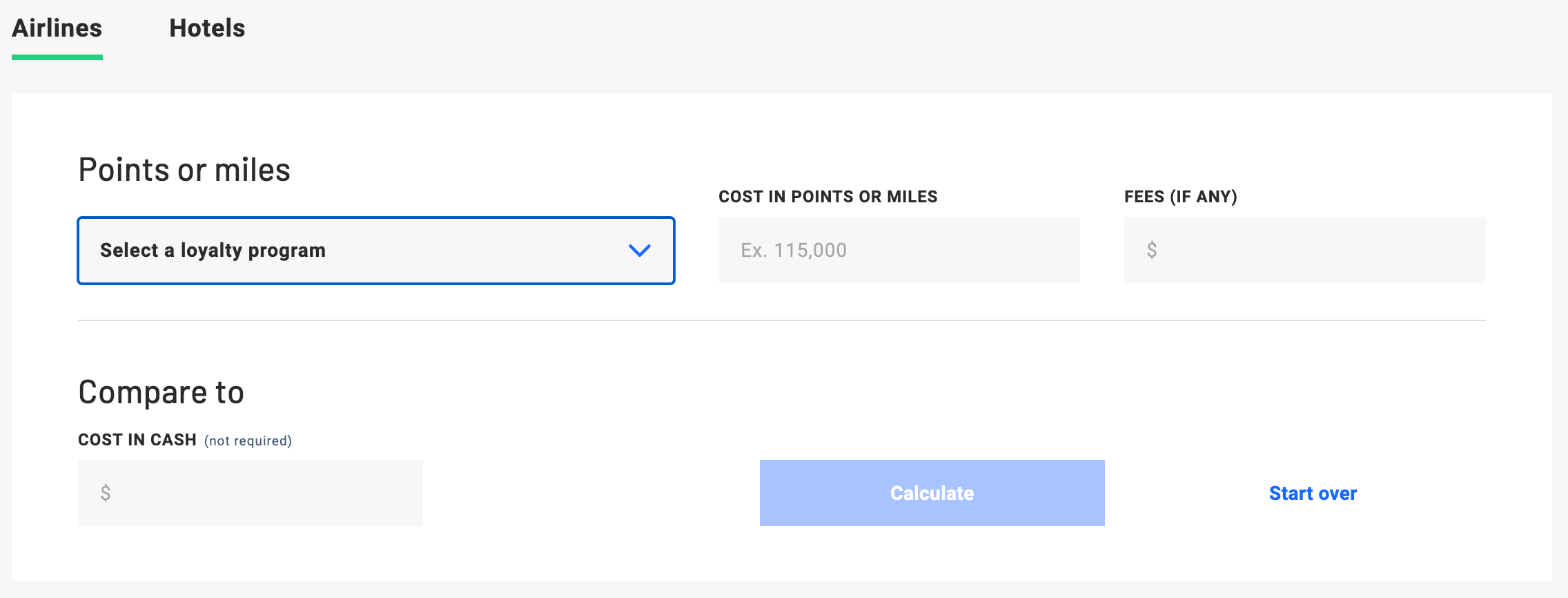Click the Cost in Cash input field
The height and width of the screenshot is (598, 1568).
point(251,492)
